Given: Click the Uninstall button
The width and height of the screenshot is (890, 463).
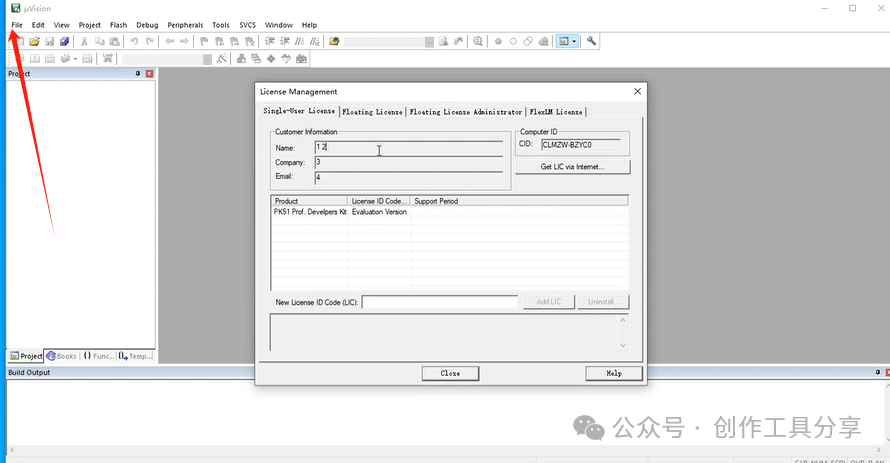Looking at the screenshot, I should pos(603,302).
